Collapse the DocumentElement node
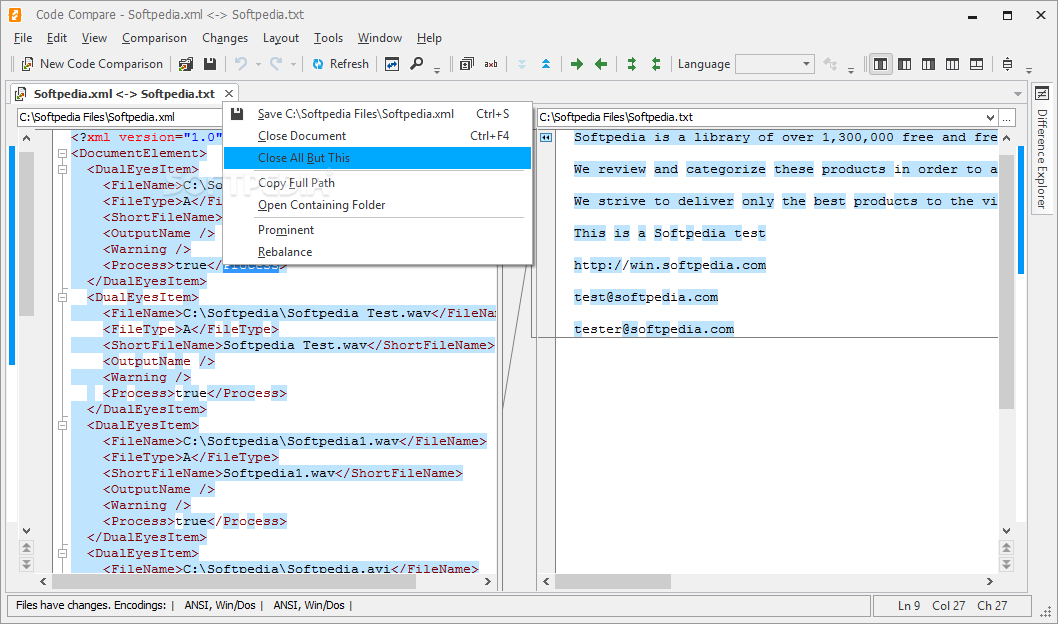This screenshot has width=1058, height=624. coord(62,153)
